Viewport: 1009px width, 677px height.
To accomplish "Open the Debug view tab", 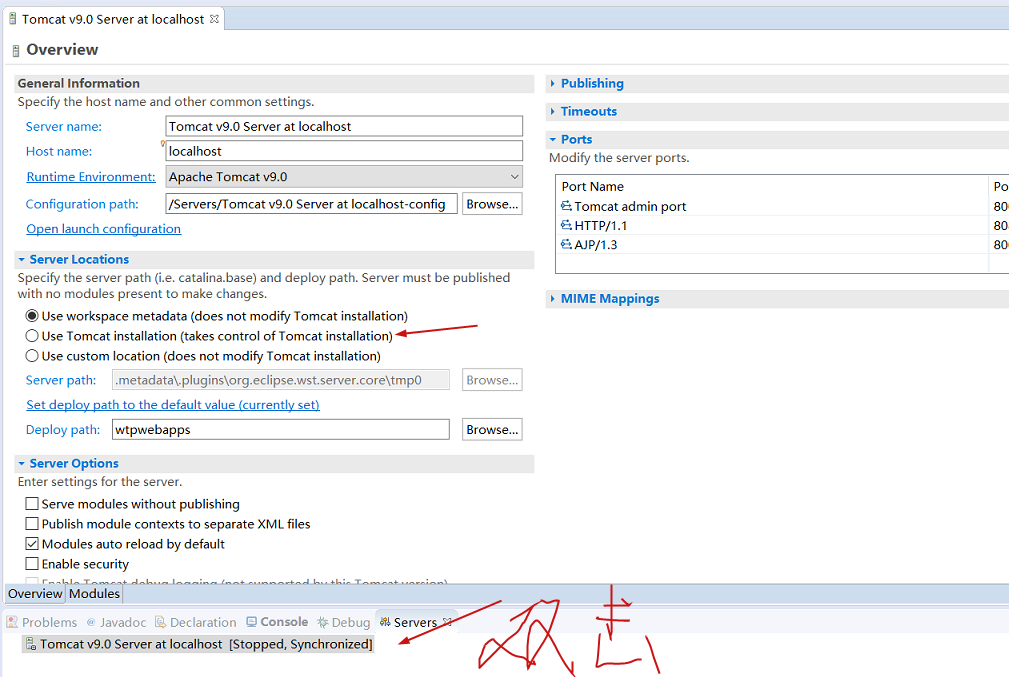I will 344,622.
